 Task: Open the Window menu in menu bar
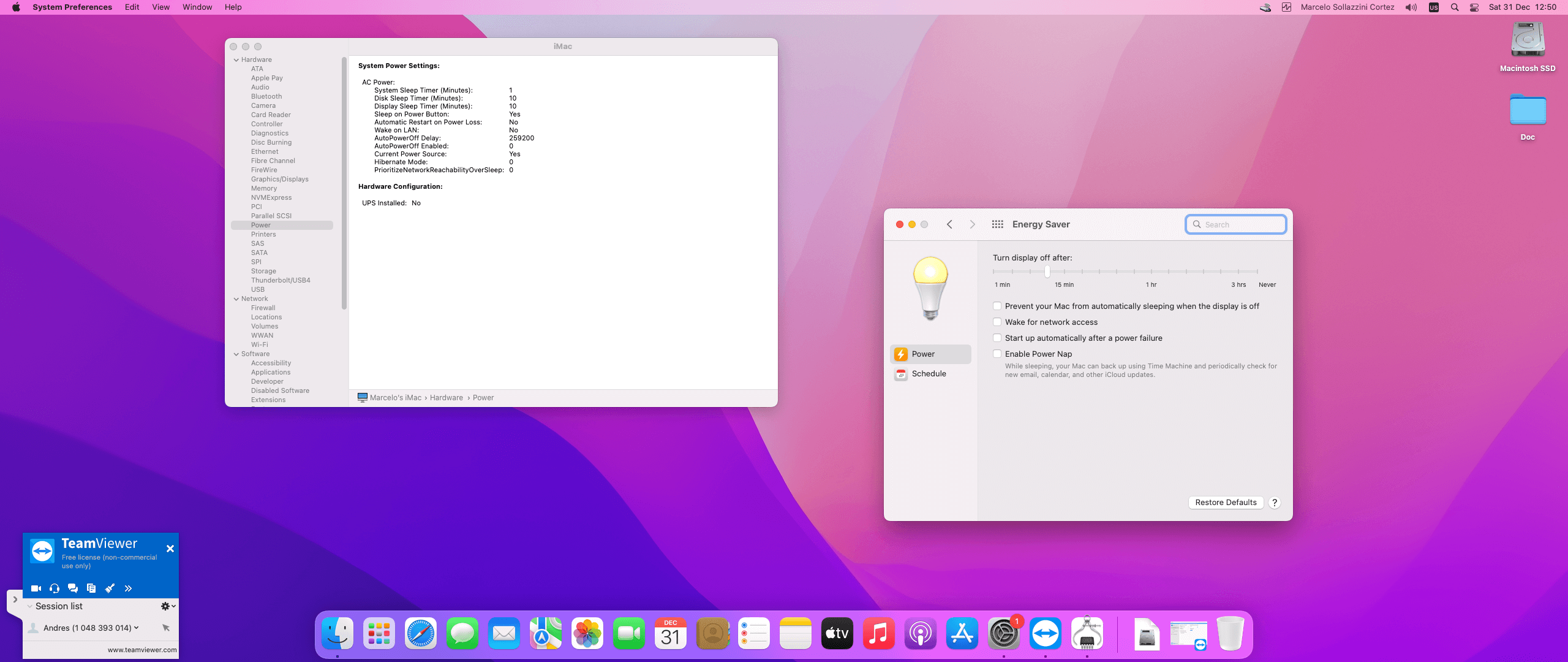197,7
